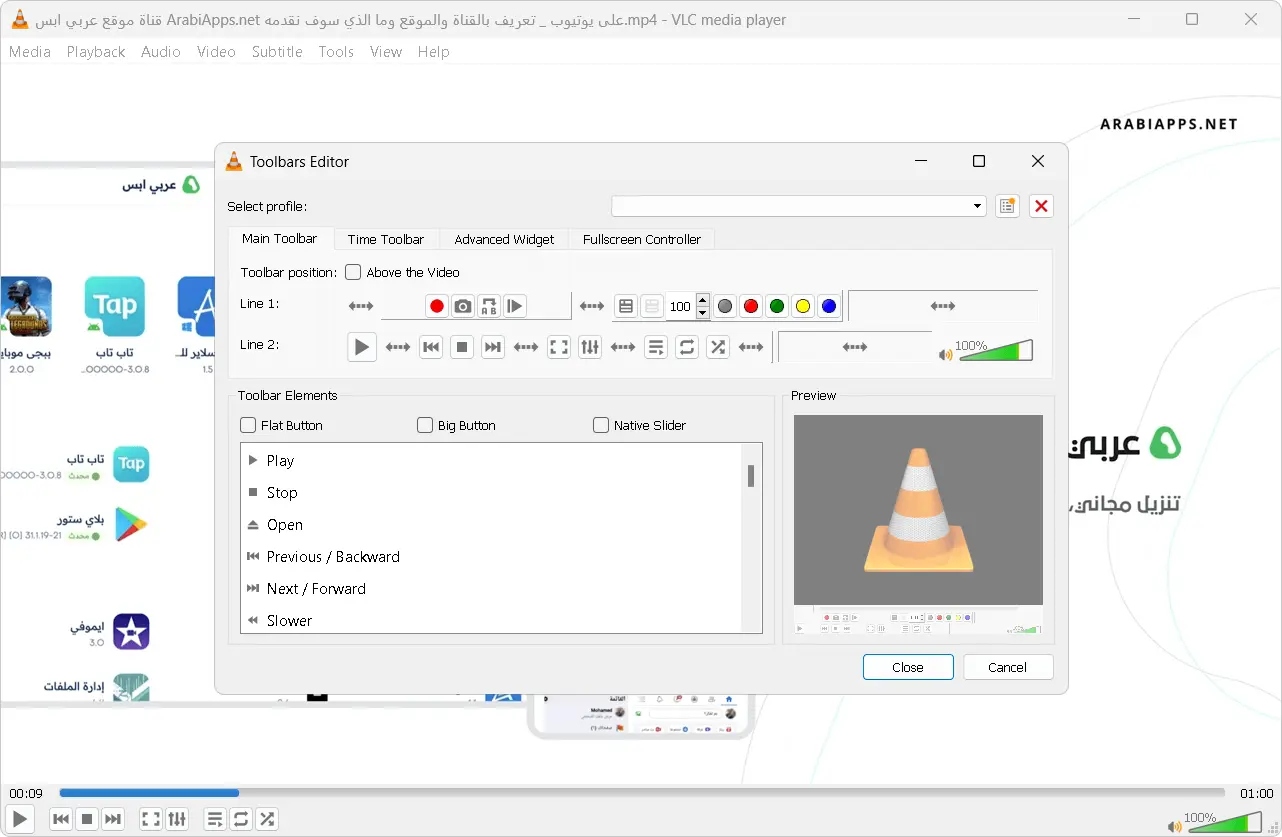
Task: Click the VLC logo in the Toolbars Editor titlebar
Action: point(234,160)
